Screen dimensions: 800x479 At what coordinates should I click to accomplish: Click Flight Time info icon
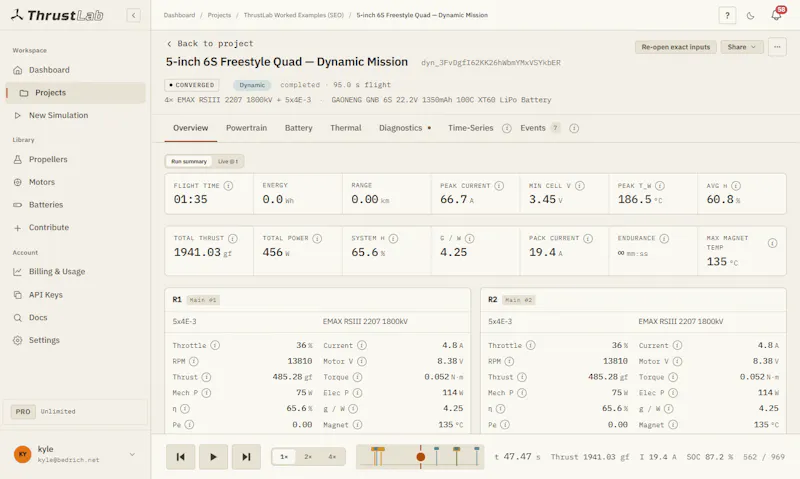pos(228,186)
